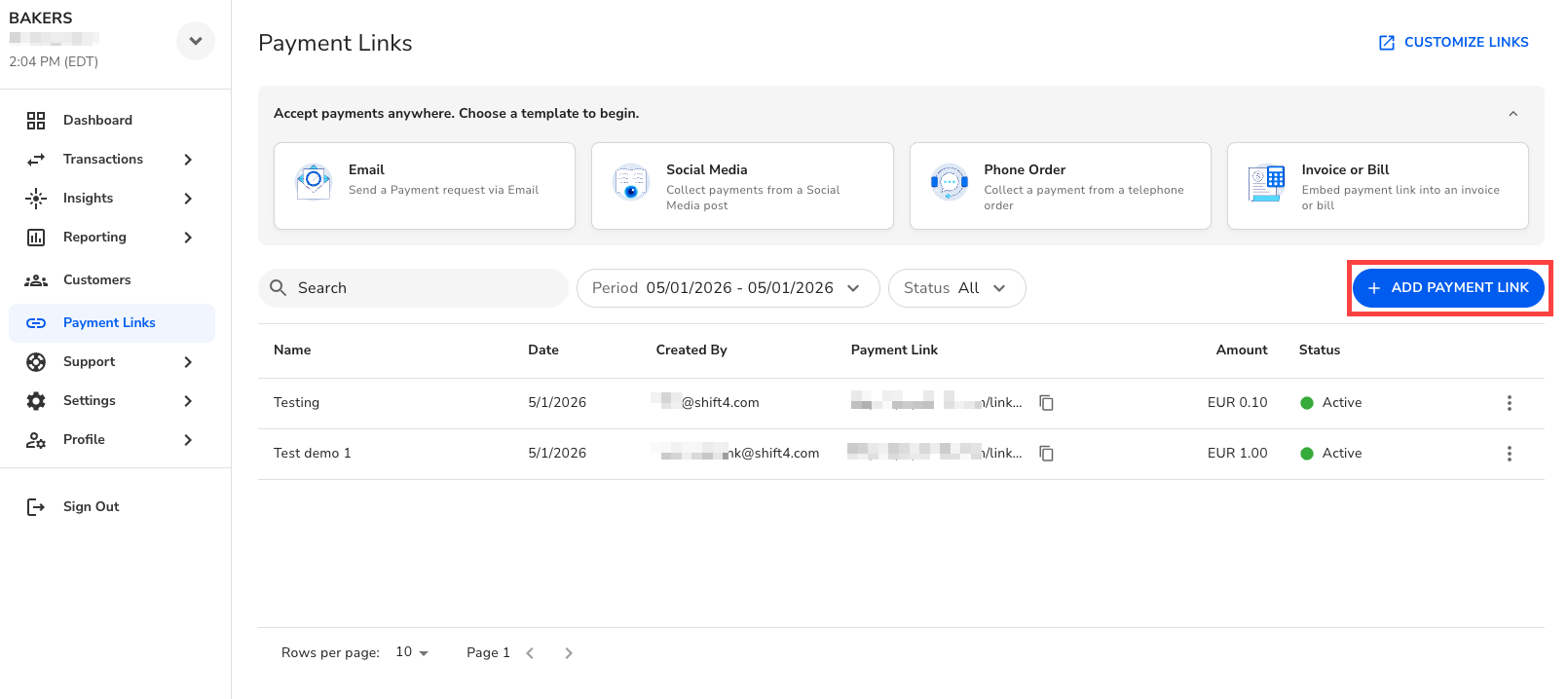The height and width of the screenshot is (699, 1568).
Task: Click the Settings gear icon
Action: [36, 401]
